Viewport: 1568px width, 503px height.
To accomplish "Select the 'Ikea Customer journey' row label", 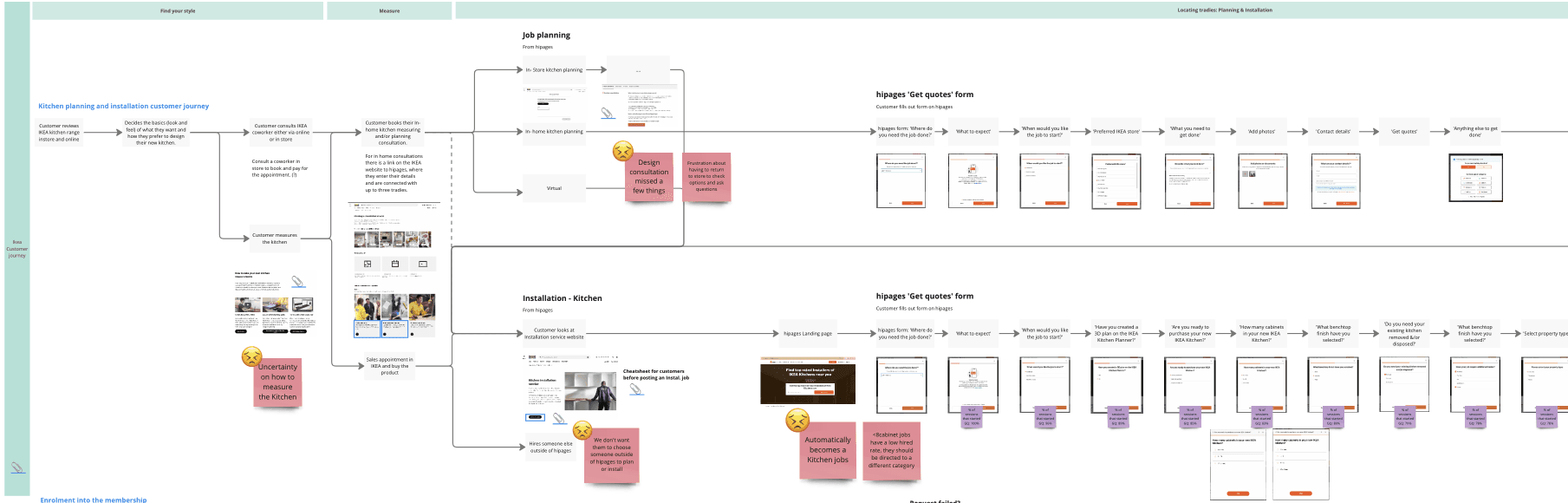I will (x=16, y=249).
